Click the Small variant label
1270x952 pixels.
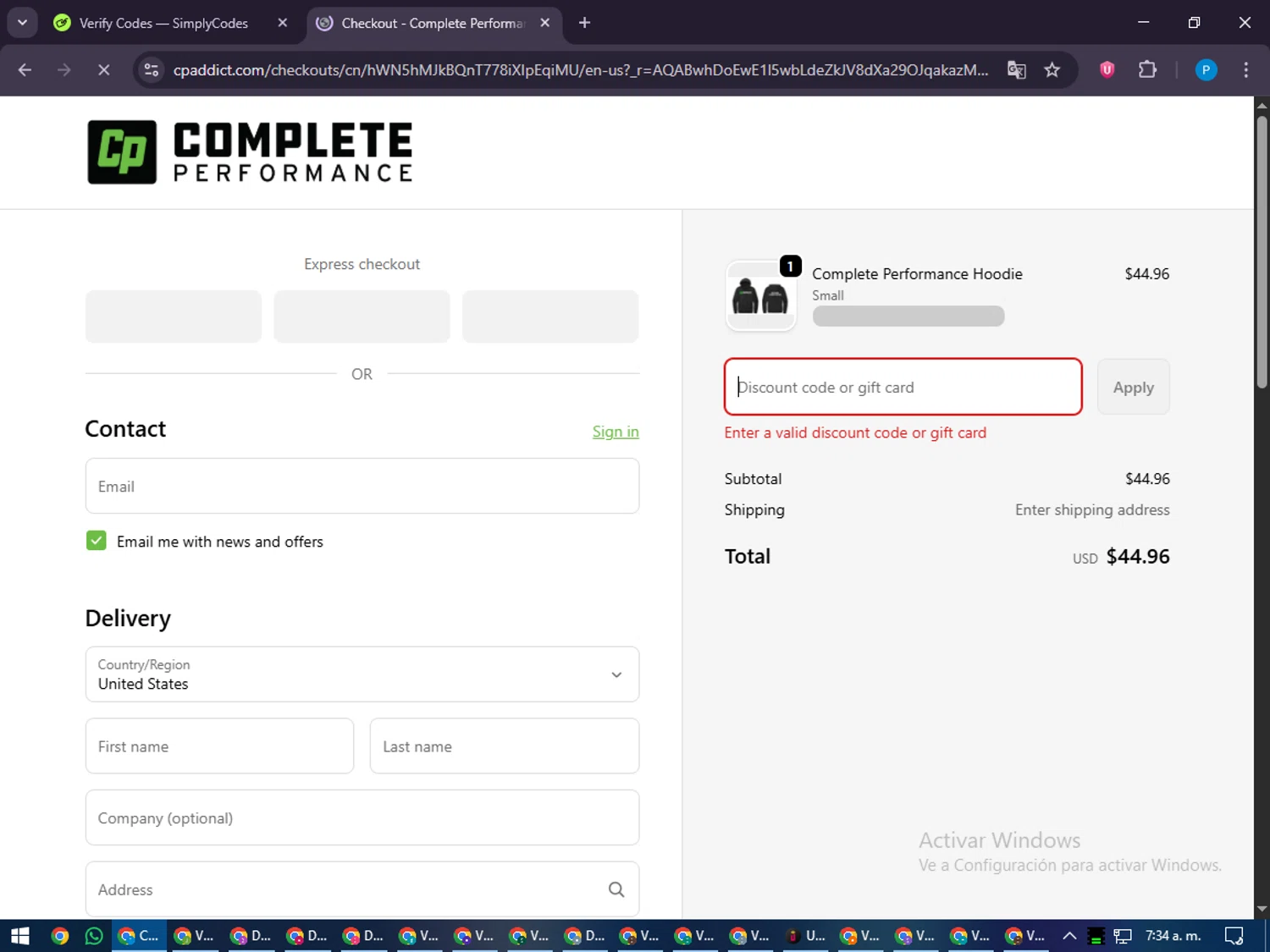828,295
